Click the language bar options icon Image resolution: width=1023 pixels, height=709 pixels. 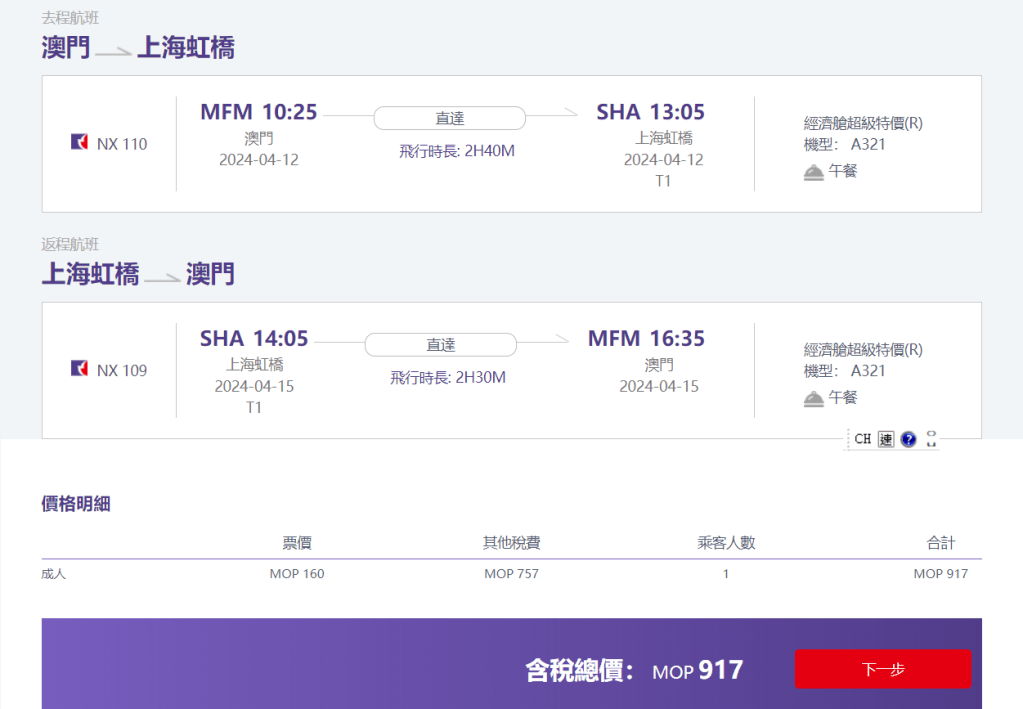931,439
